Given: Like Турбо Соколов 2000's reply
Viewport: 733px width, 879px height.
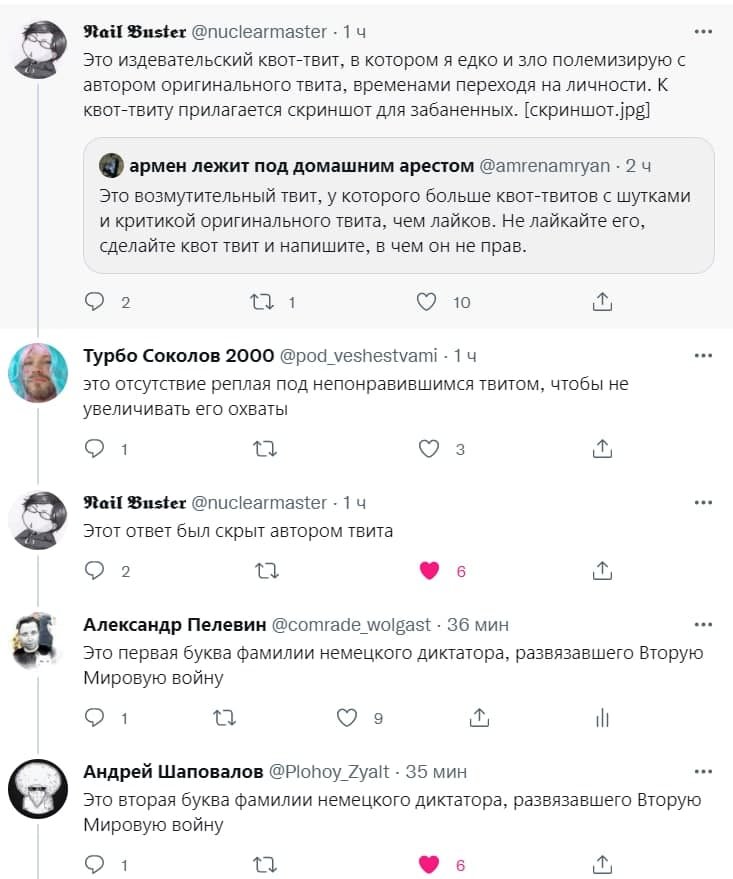Looking at the screenshot, I should (x=429, y=449).
